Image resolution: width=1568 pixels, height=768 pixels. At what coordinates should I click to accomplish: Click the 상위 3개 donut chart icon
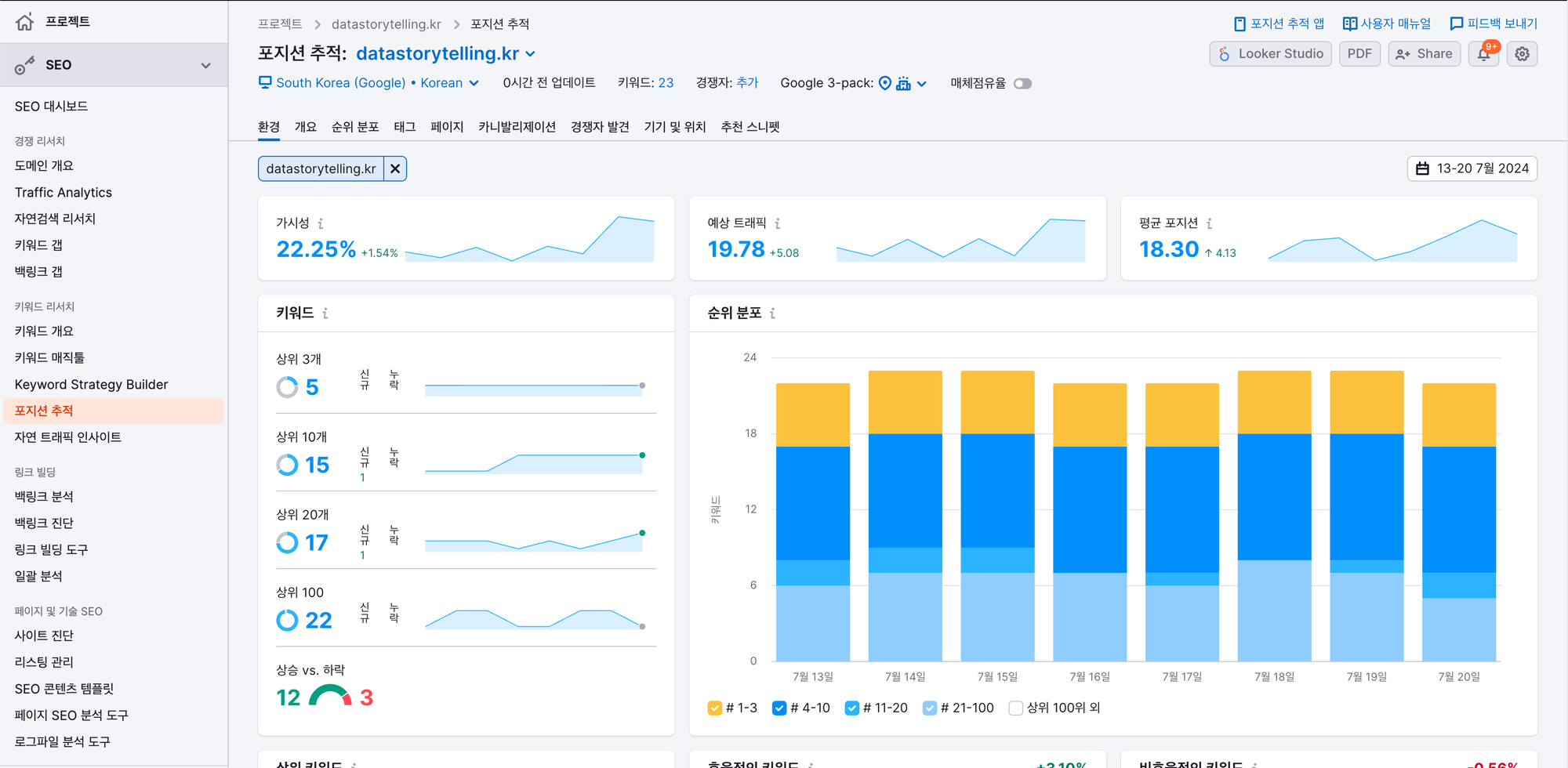[288, 387]
